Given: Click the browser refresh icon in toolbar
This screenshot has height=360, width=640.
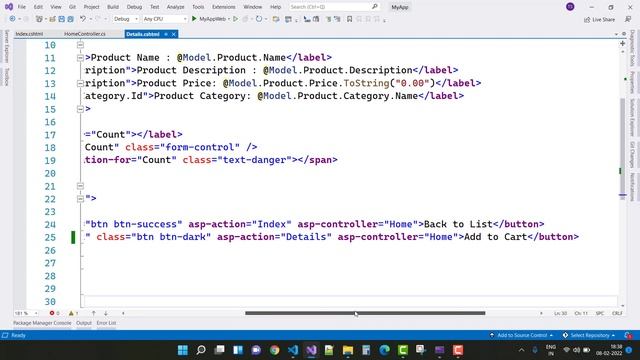Looking at the screenshot, I should click(259, 19).
